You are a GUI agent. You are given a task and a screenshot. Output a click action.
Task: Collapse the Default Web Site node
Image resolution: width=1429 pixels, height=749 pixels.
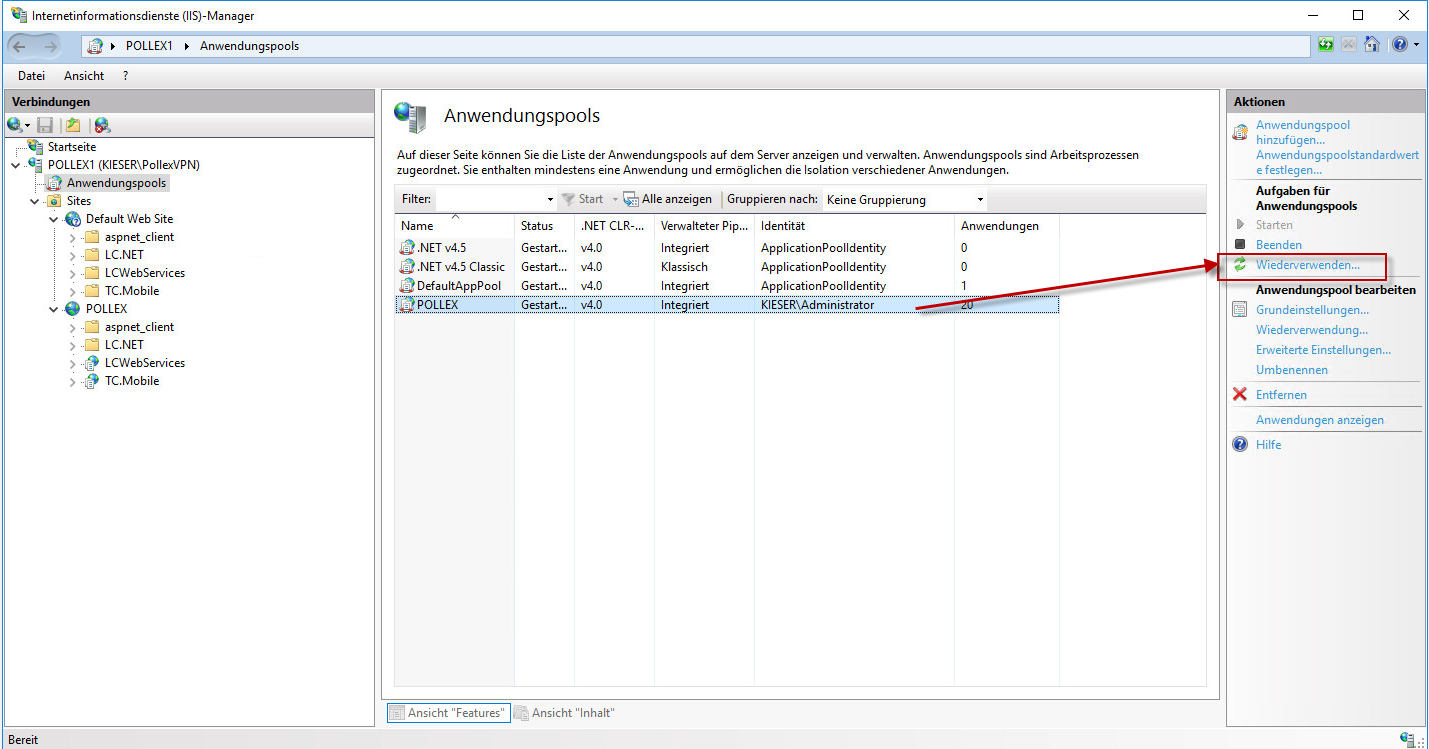pos(54,219)
